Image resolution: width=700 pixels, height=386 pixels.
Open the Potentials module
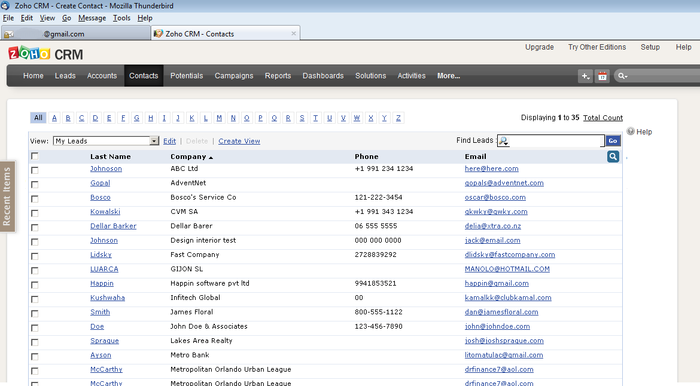pyautogui.click(x=187, y=76)
